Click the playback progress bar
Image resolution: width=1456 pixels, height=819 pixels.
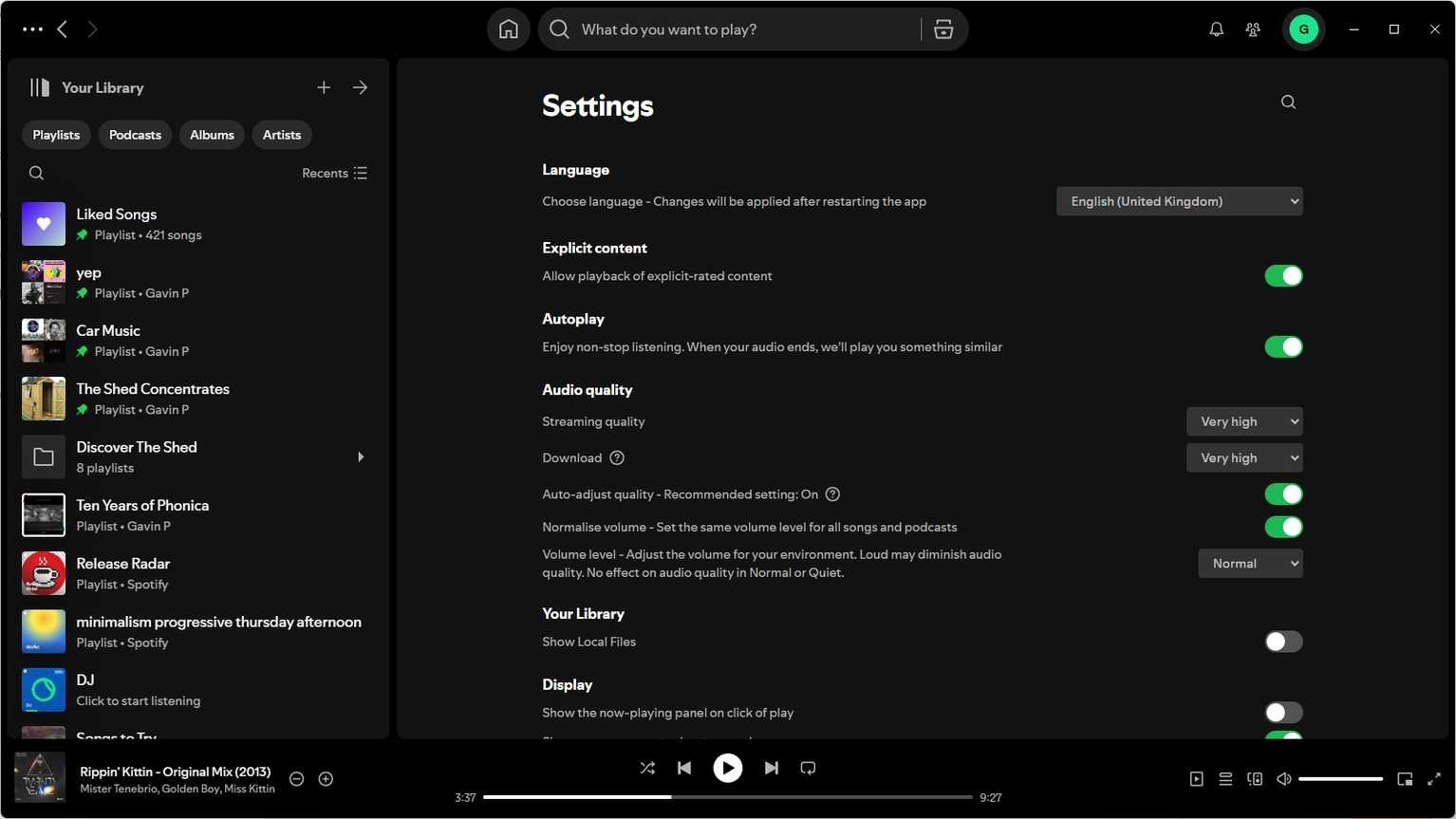pos(727,797)
